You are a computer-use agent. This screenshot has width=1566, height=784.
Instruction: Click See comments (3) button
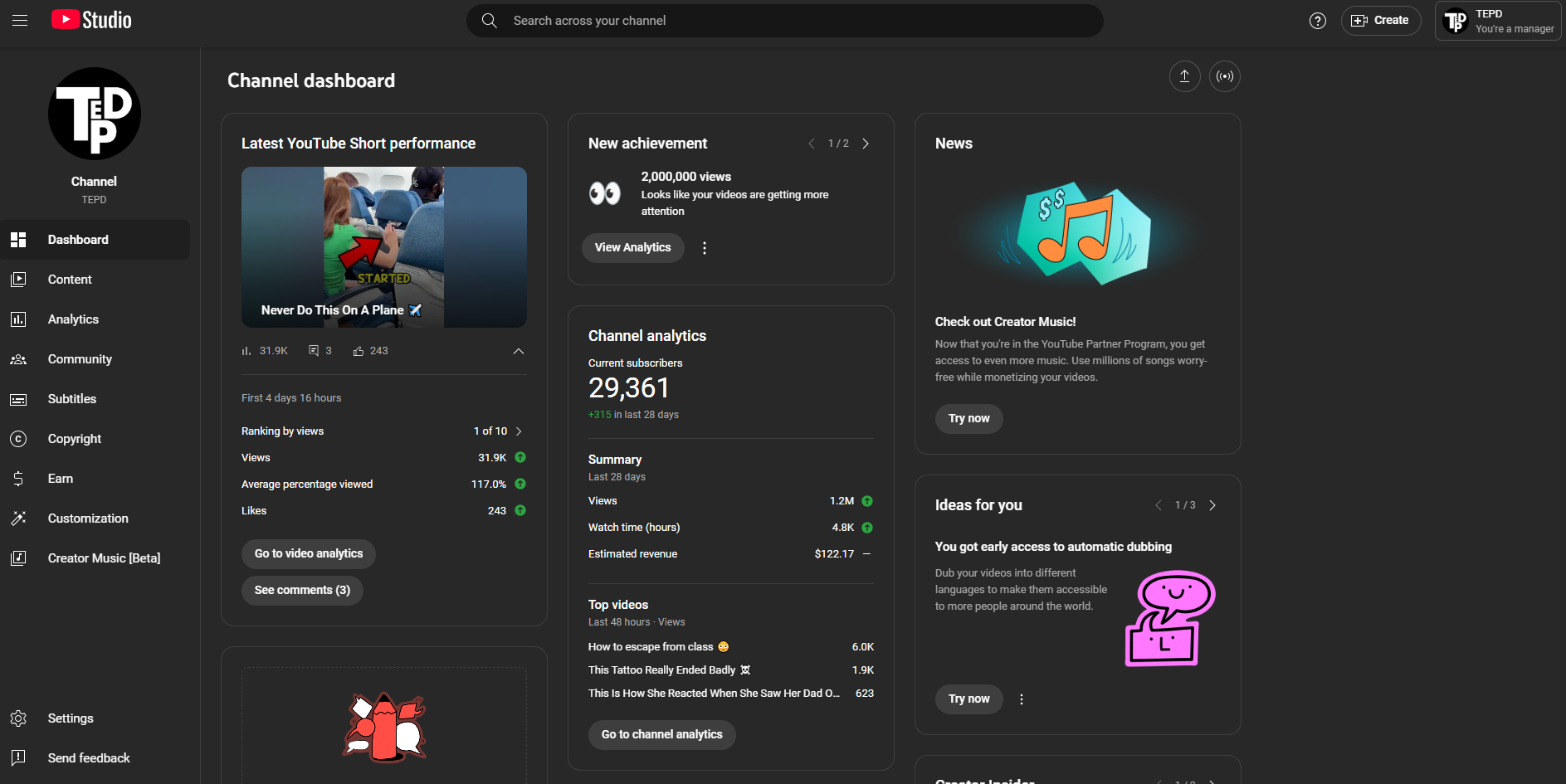[302, 591]
